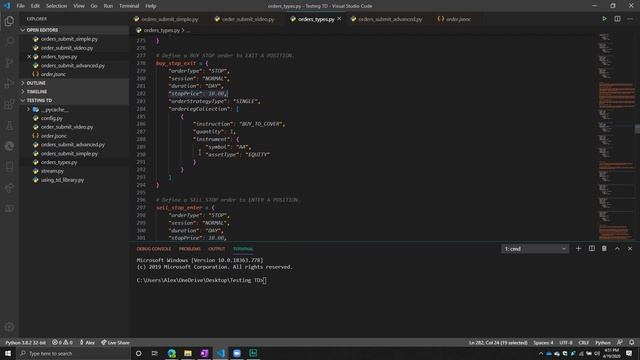Close the terminal panel
Viewport: 640px width, 360px height.
click(630, 249)
